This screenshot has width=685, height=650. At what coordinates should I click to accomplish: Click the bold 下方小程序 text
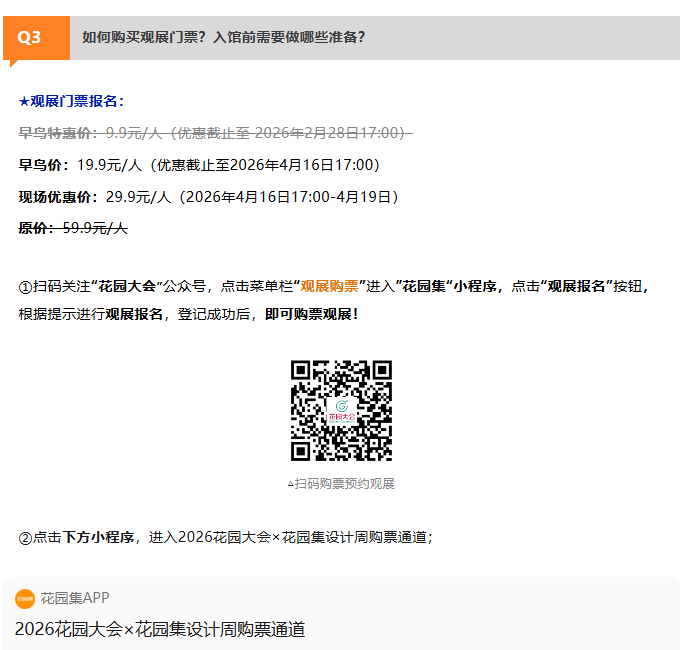(x=98, y=537)
